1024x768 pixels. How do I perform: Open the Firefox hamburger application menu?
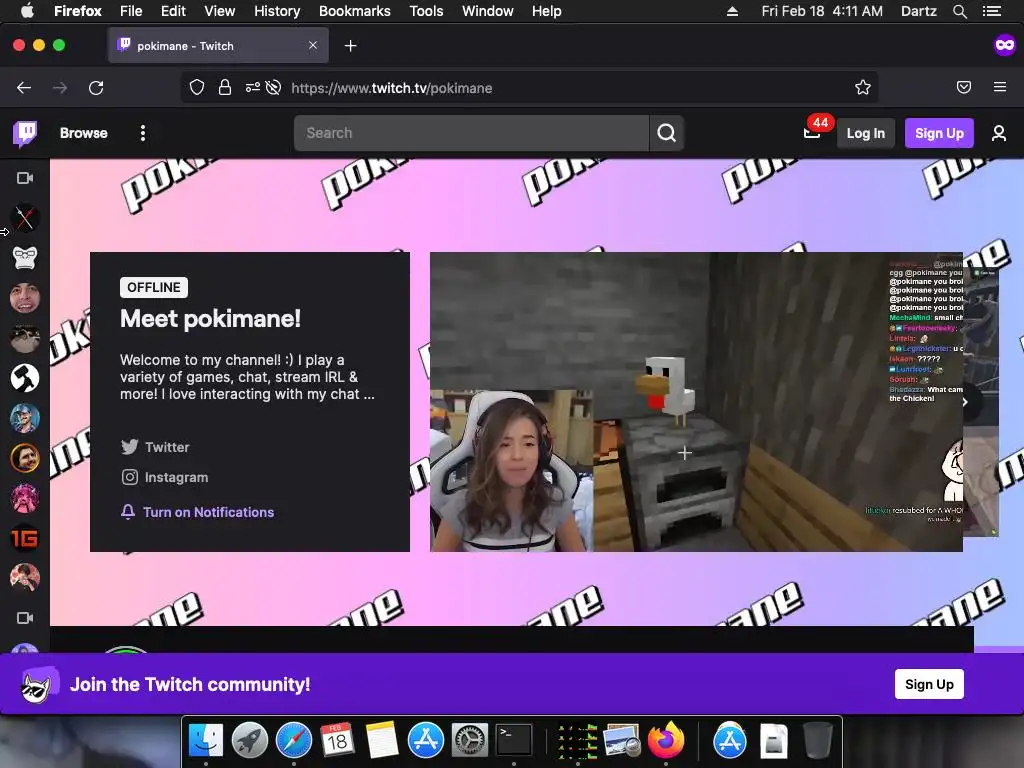[x=1000, y=87]
